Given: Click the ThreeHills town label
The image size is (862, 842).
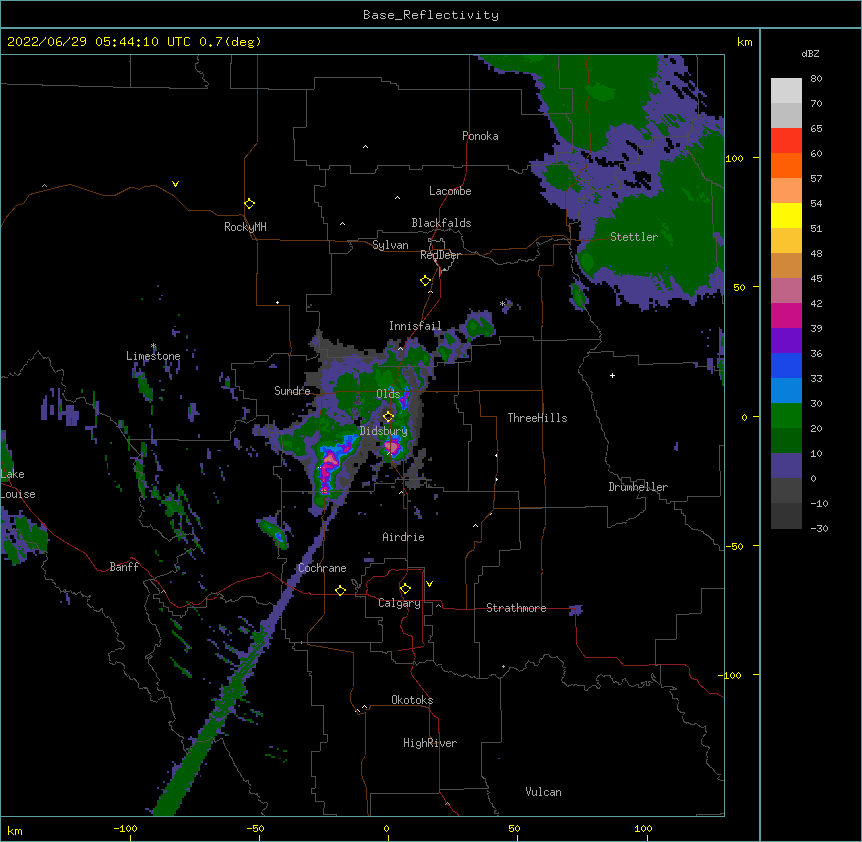Looking at the screenshot, I should (x=537, y=418).
